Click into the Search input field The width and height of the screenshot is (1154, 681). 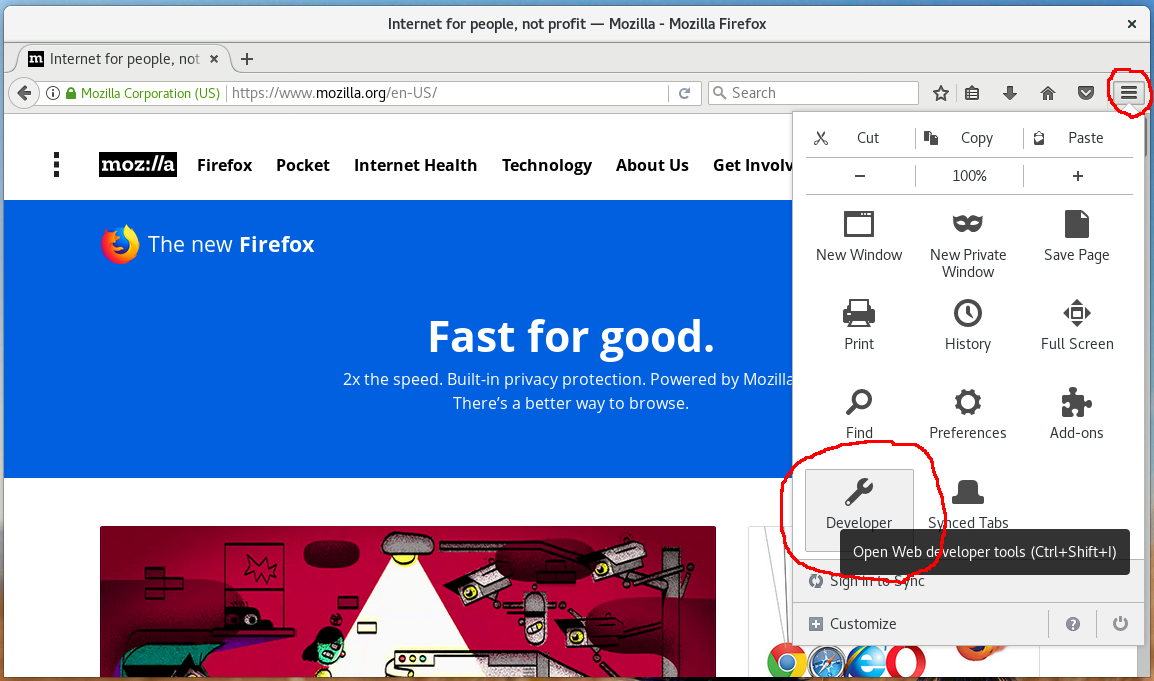[820, 93]
